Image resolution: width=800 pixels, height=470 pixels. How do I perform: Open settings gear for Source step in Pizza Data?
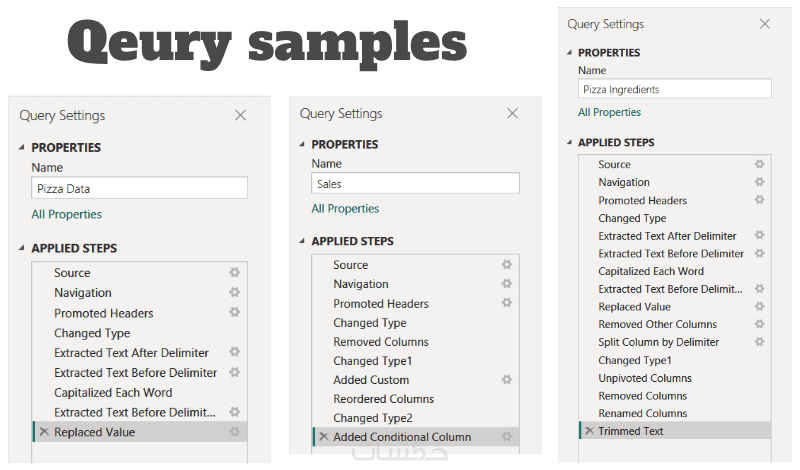pyautogui.click(x=234, y=273)
